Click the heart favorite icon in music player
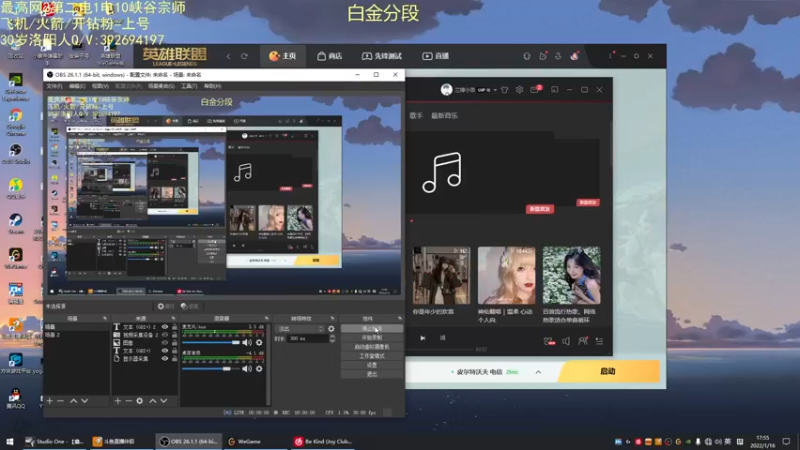 coord(548,341)
